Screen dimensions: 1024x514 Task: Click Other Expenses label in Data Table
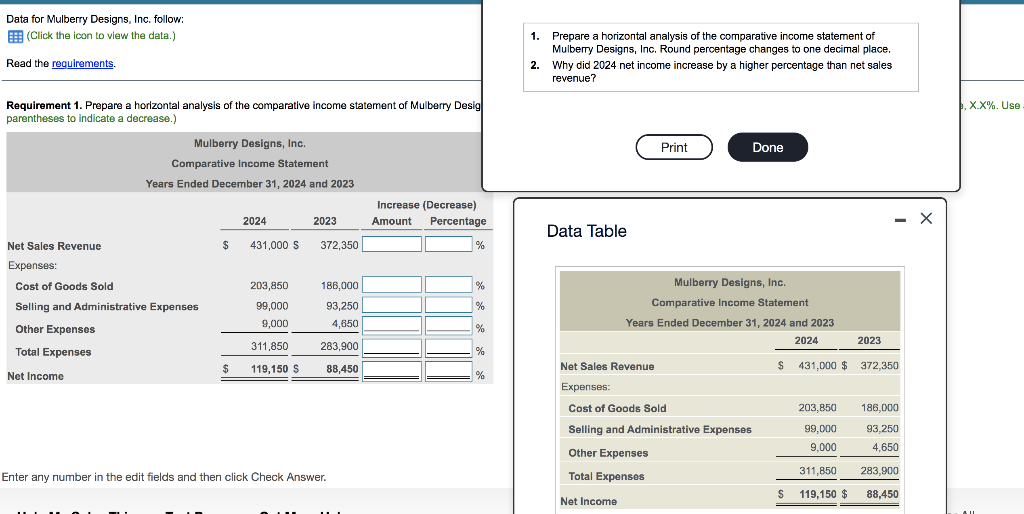[608, 453]
